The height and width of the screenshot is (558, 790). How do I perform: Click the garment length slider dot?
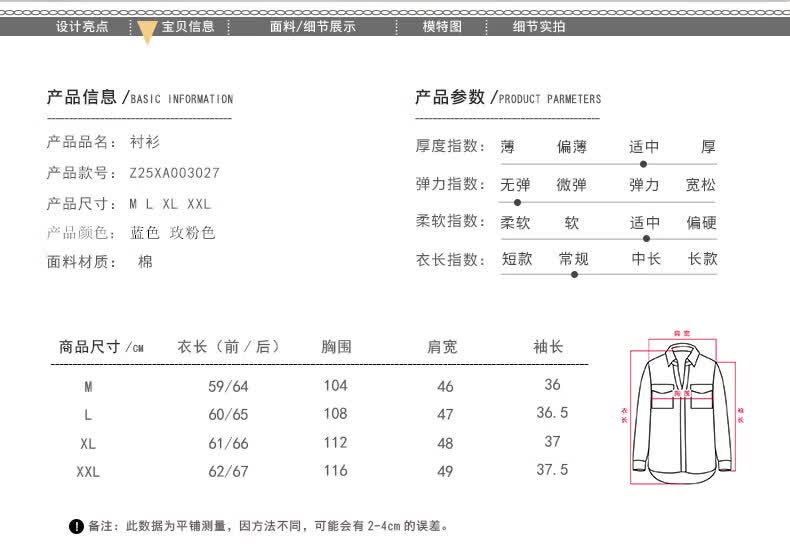[574, 274]
